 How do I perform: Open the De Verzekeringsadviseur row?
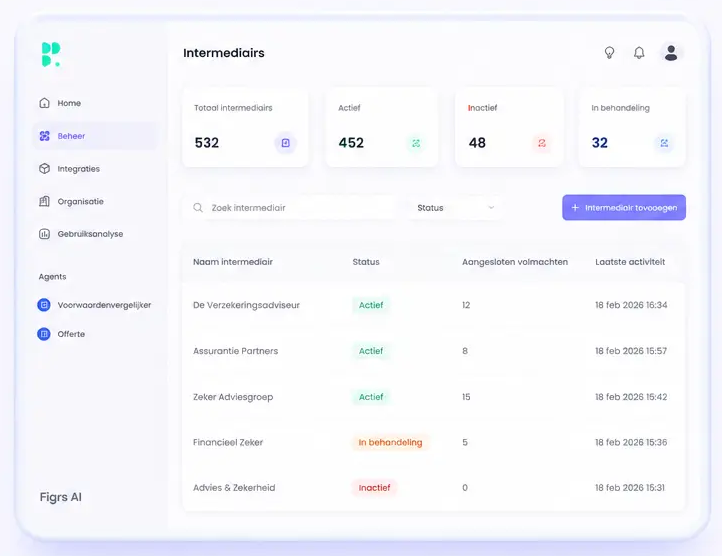(433, 305)
